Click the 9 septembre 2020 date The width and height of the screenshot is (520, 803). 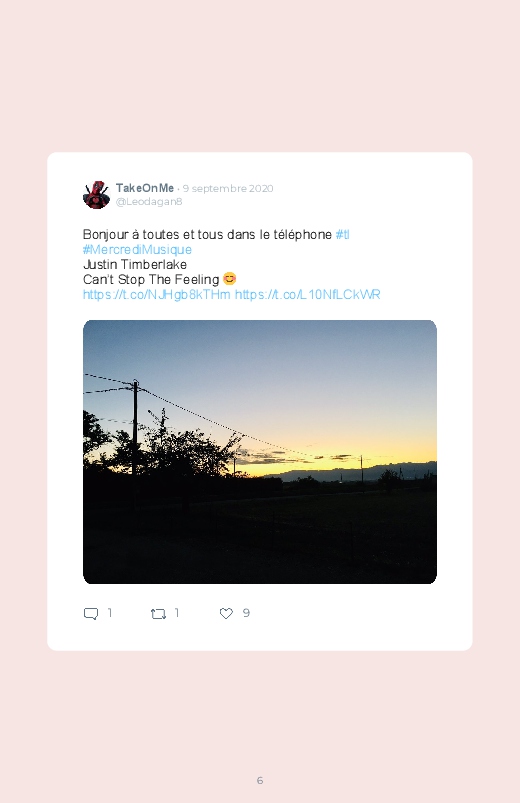click(228, 188)
